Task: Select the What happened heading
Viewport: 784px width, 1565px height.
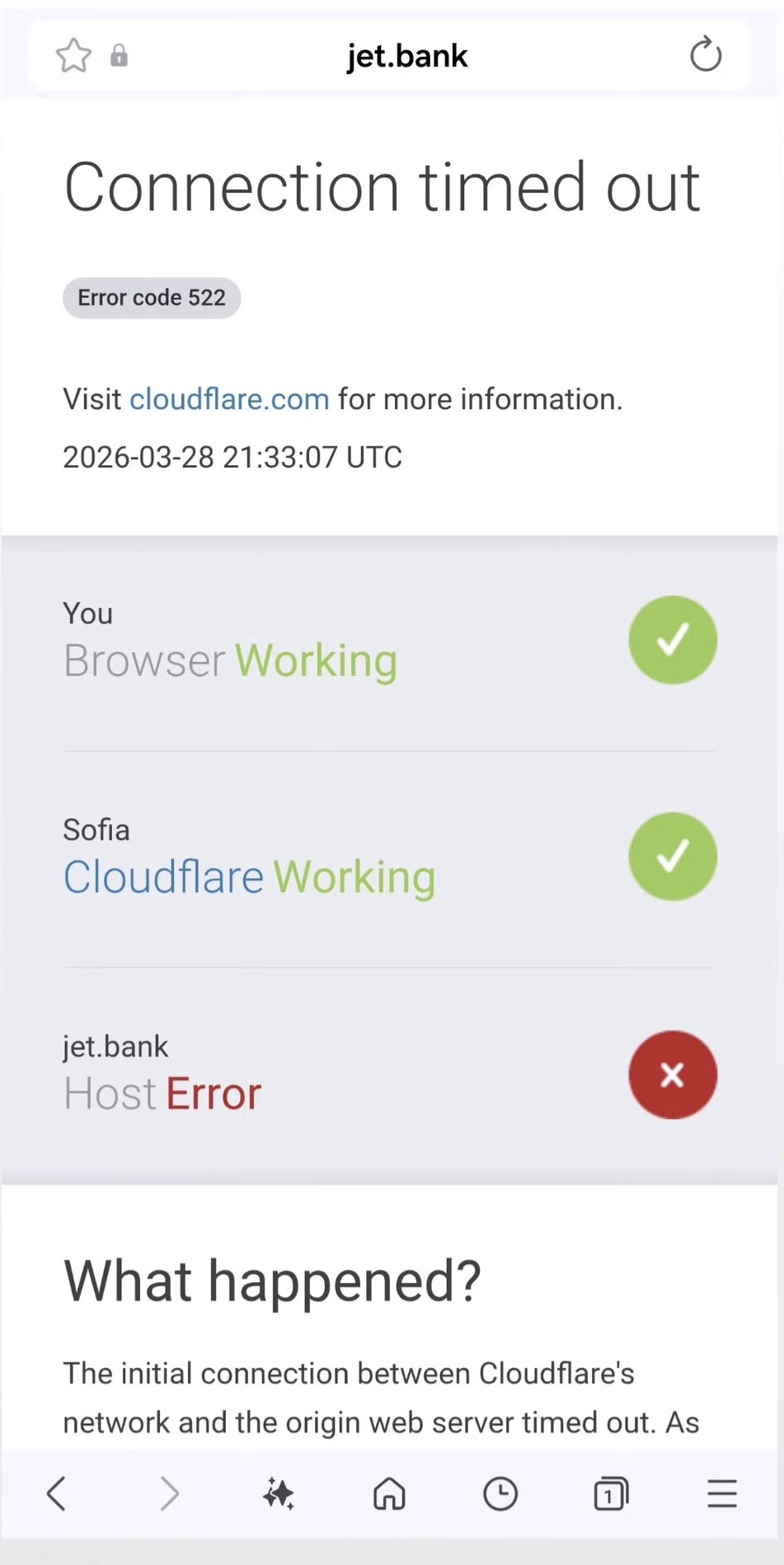Action: pyautogui.click(x=272, y=1280)
